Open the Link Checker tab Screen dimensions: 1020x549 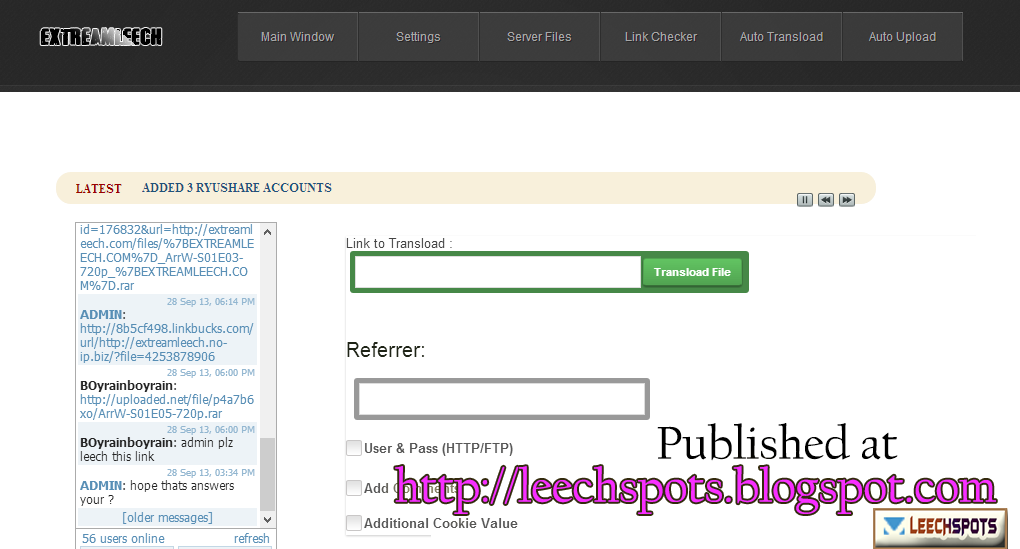(660, 37)
